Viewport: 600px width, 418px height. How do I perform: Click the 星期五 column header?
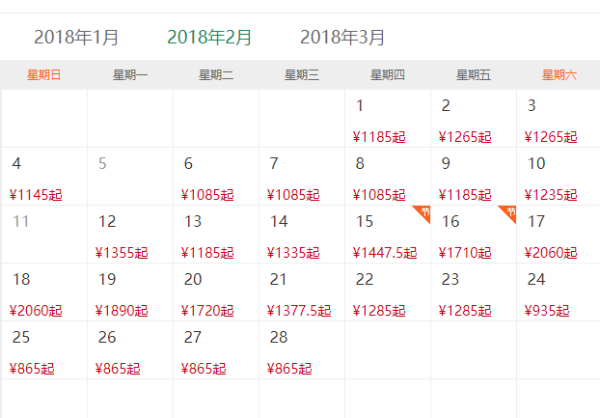tap(473, 75)
